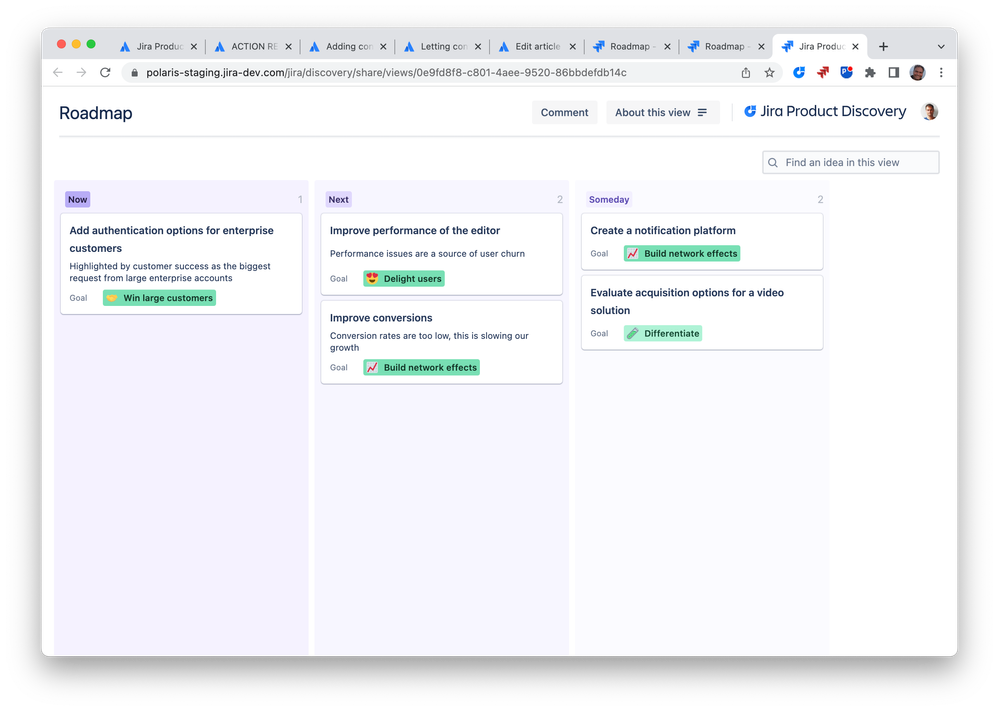Open a new browser tab

(x=883, y=47)
